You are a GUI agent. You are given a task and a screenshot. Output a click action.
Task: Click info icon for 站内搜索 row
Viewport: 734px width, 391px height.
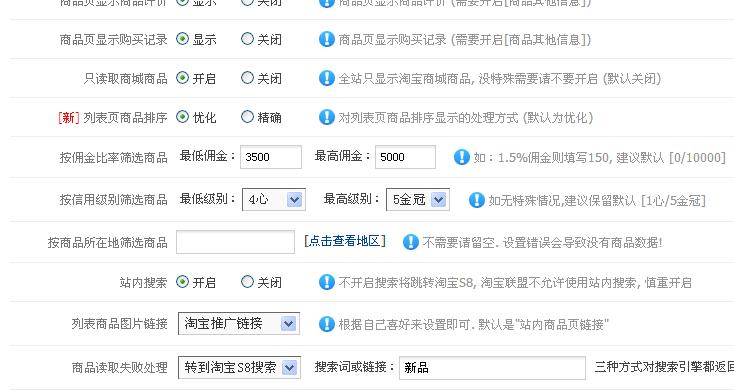[326, 282]
